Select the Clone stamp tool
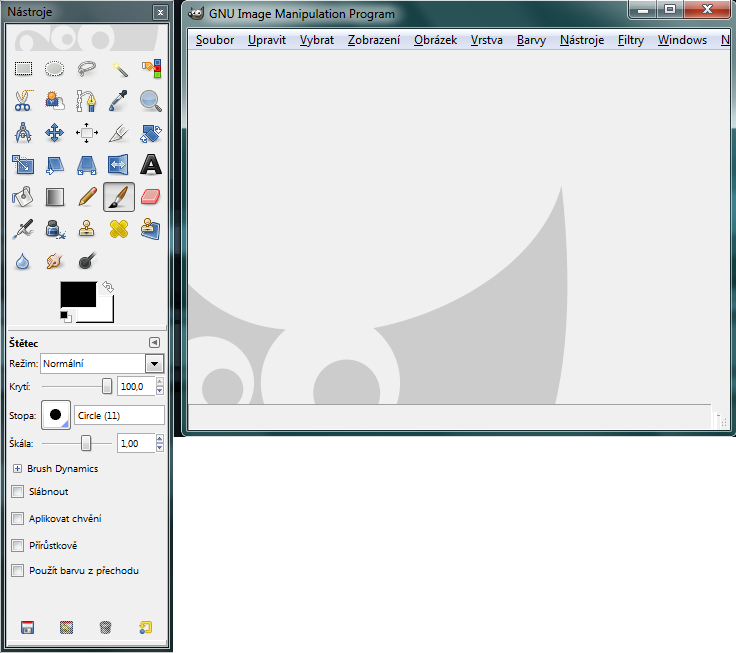This screenshot has height=653, width=736. click(87, 229)
